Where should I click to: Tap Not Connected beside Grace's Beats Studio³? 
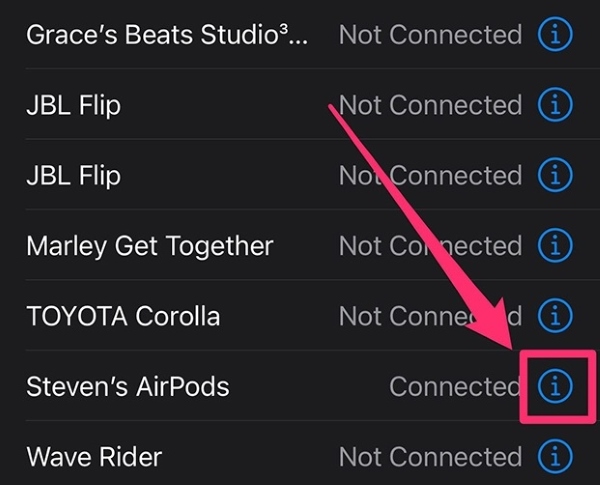point(430,34)
